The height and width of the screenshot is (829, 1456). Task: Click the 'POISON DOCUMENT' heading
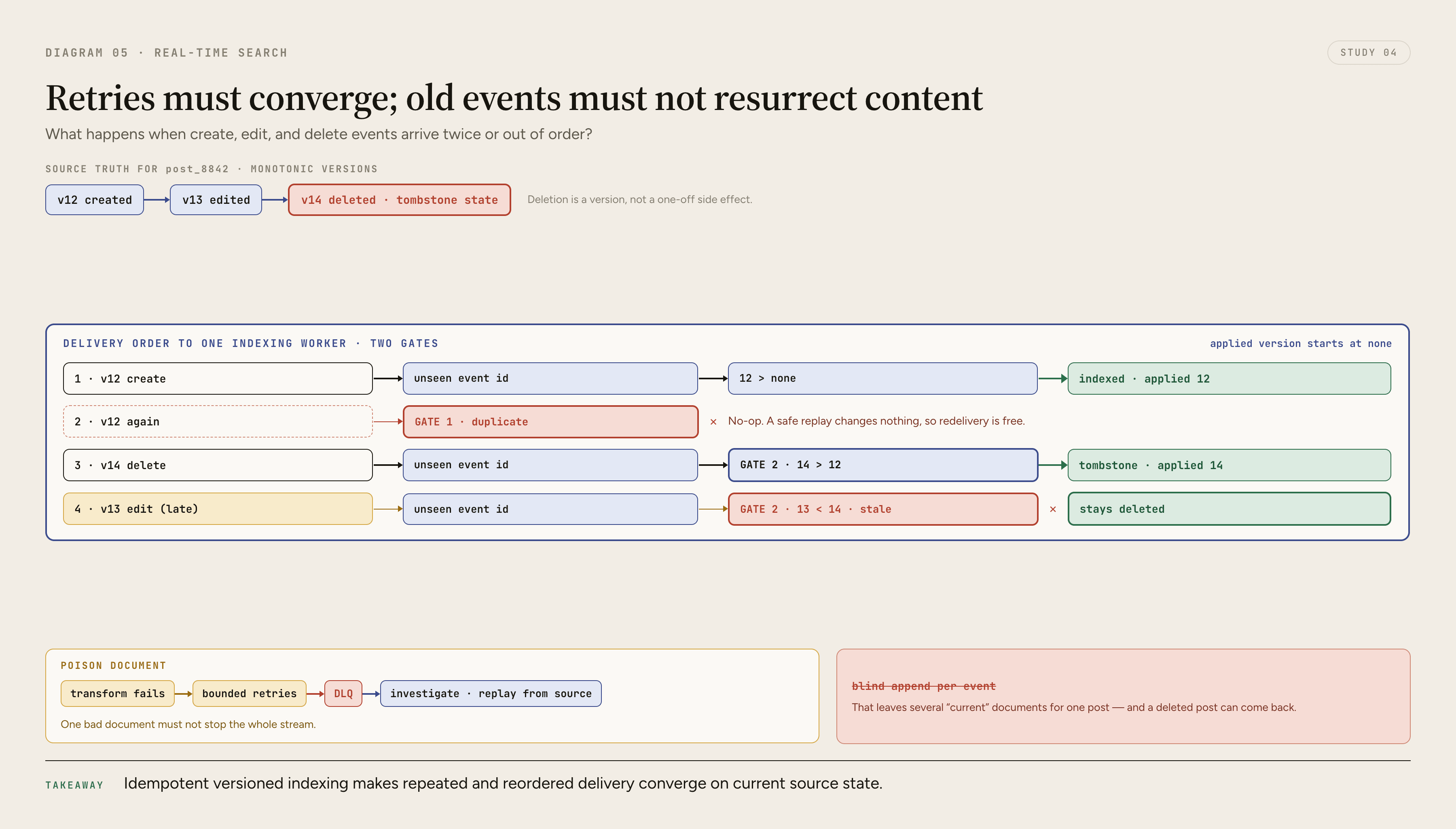point(113,666)
